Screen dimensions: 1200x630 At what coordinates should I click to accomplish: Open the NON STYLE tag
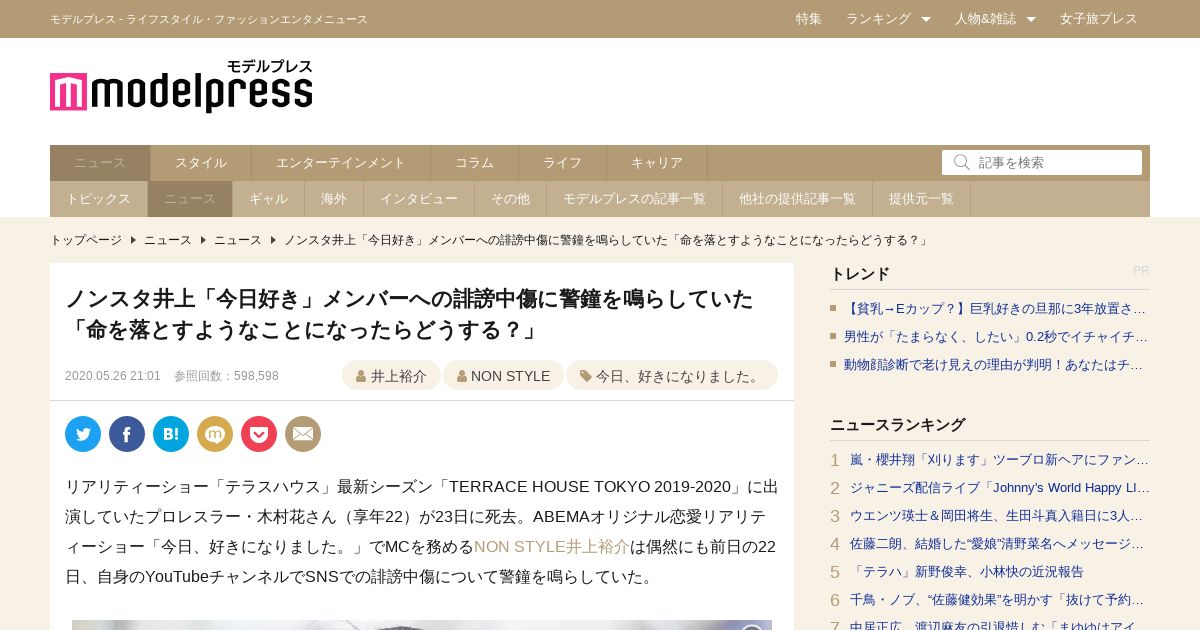(x=503, y=376)
